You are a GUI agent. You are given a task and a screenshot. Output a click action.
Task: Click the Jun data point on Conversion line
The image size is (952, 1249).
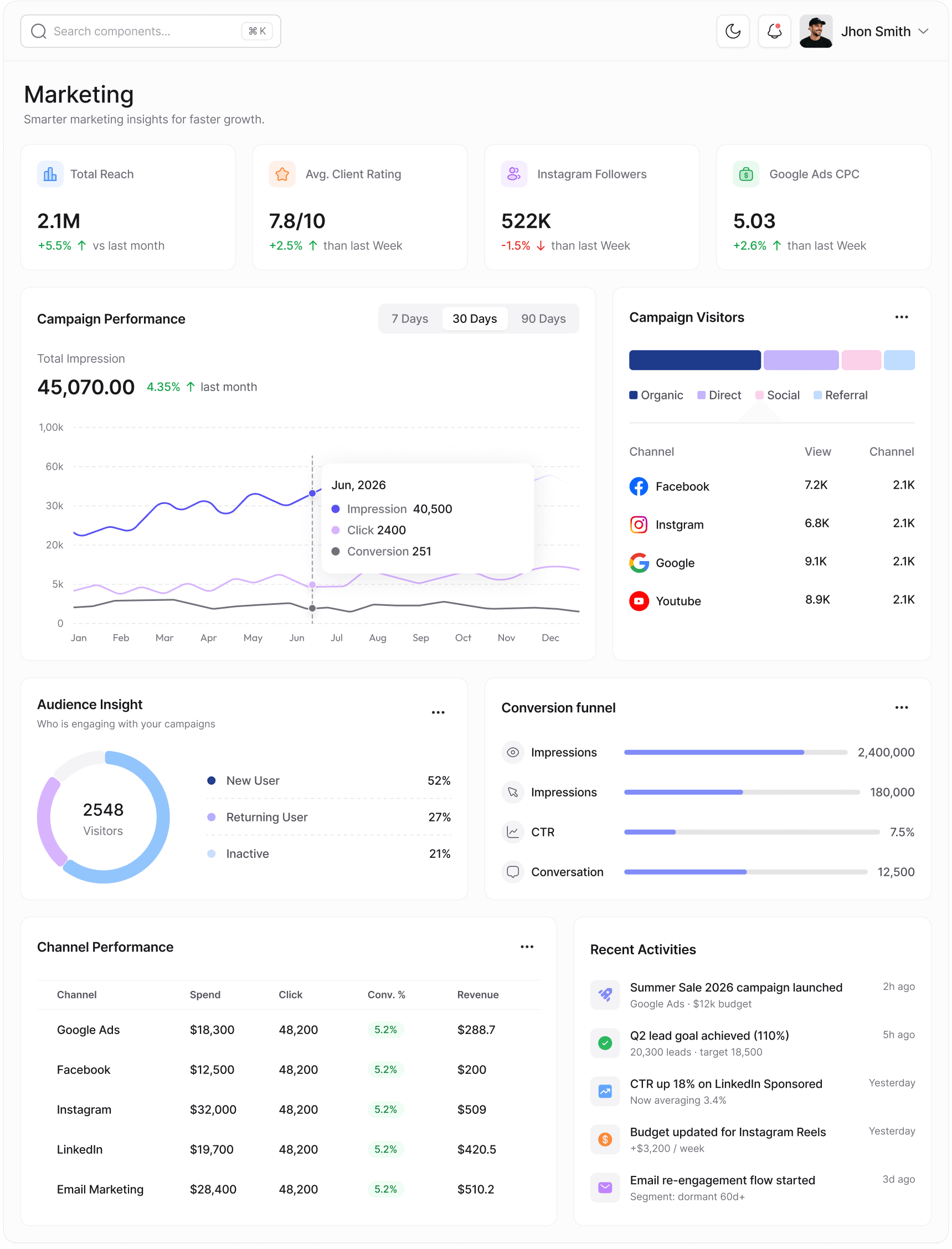point(312,608)
